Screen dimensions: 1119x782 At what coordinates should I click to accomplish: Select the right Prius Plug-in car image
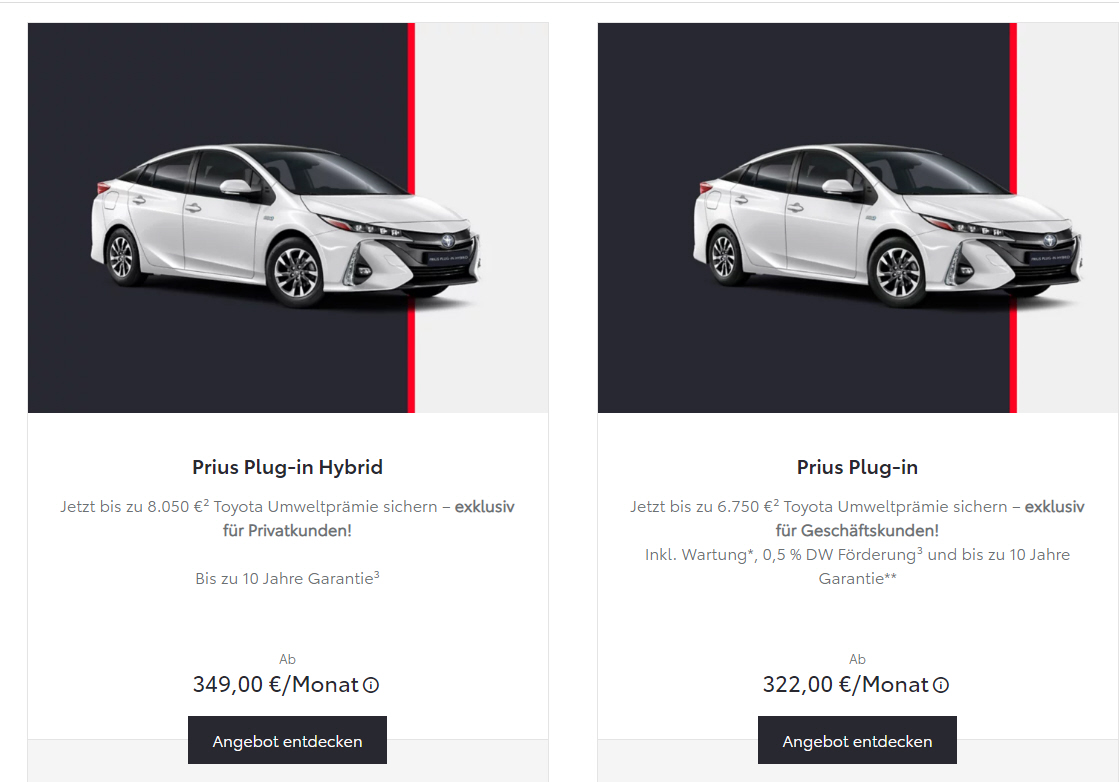pos(859,218)
